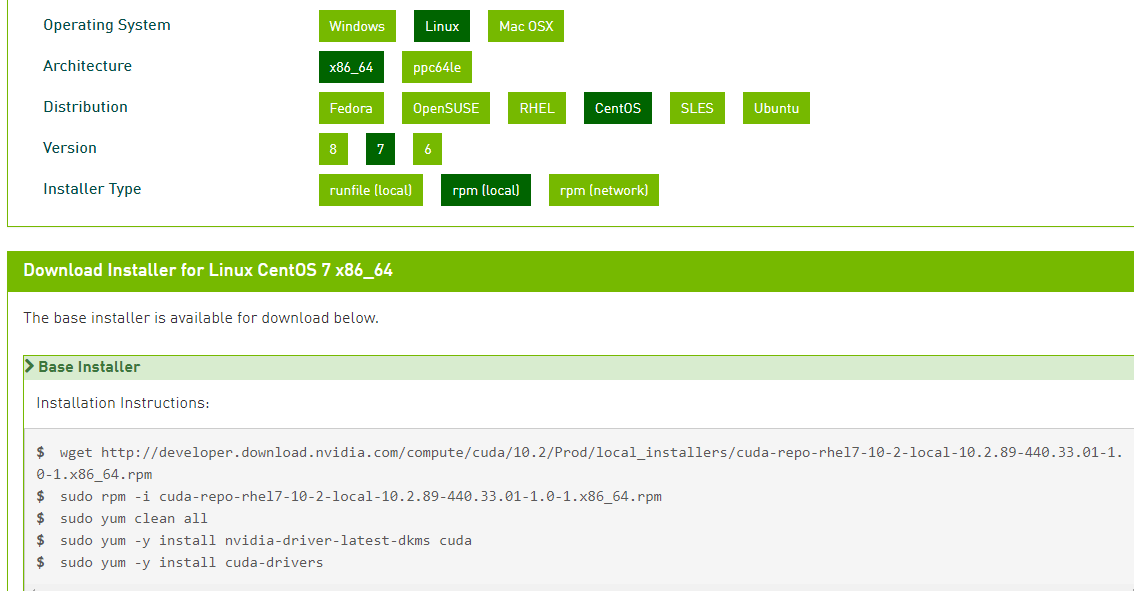Select the Linux operating system button
1134x591 pixels.
pos(442,26)
